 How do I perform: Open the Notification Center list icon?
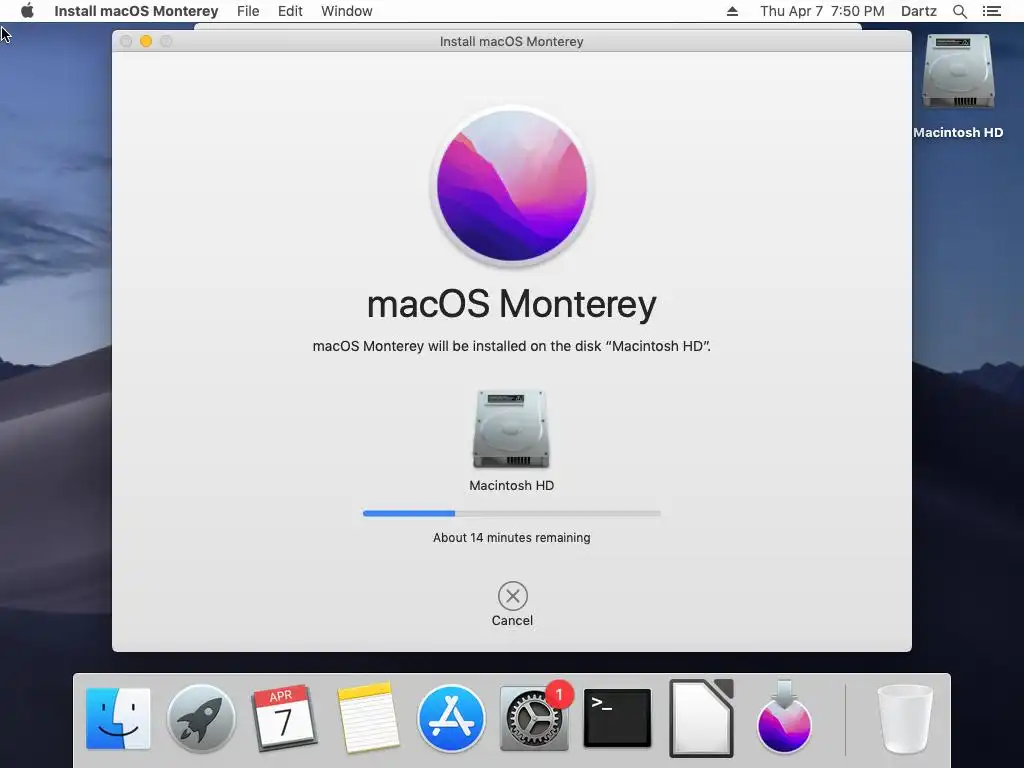coord(991,11)
